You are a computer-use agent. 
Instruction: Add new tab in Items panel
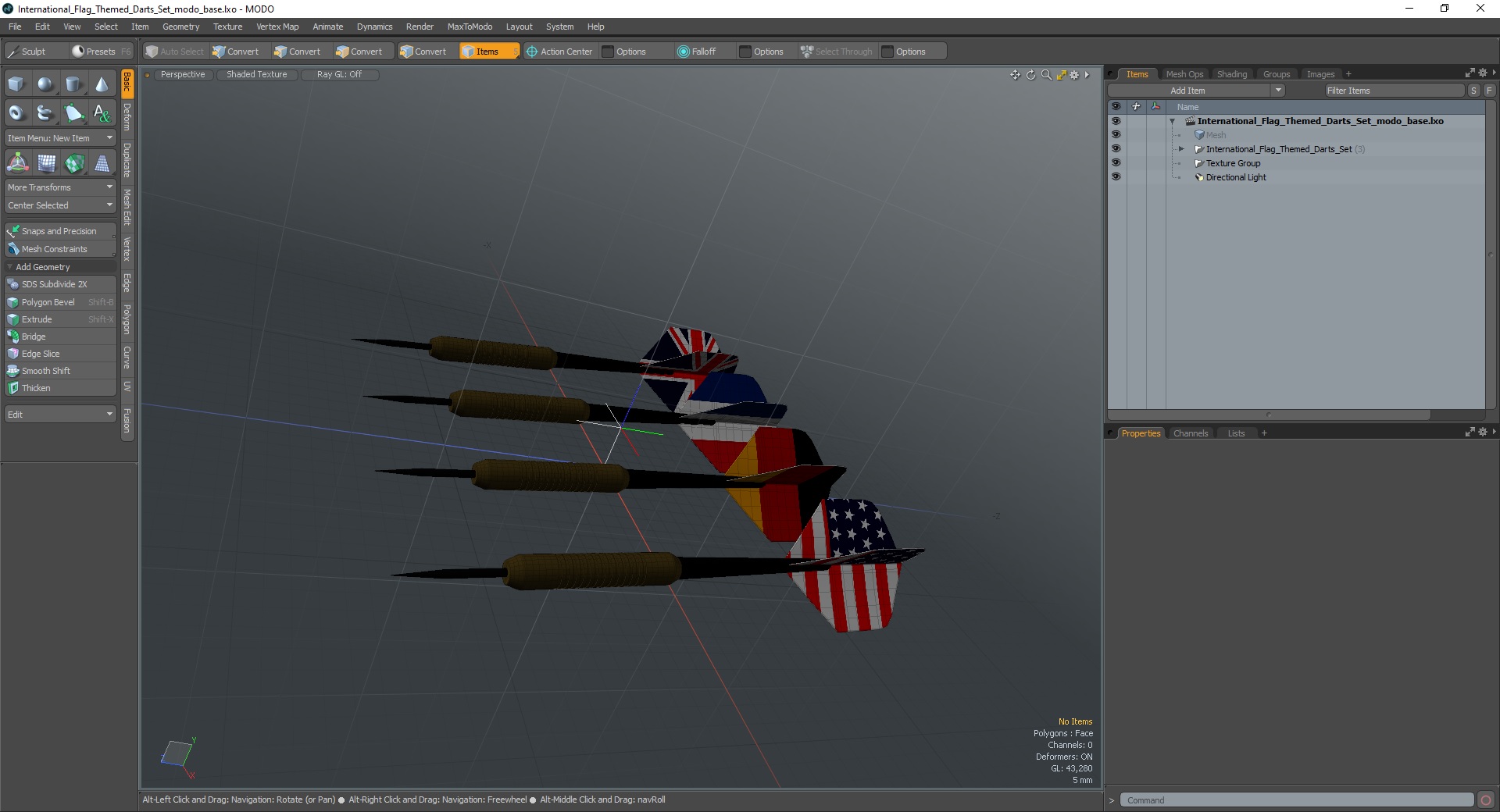pos(1348,74)
